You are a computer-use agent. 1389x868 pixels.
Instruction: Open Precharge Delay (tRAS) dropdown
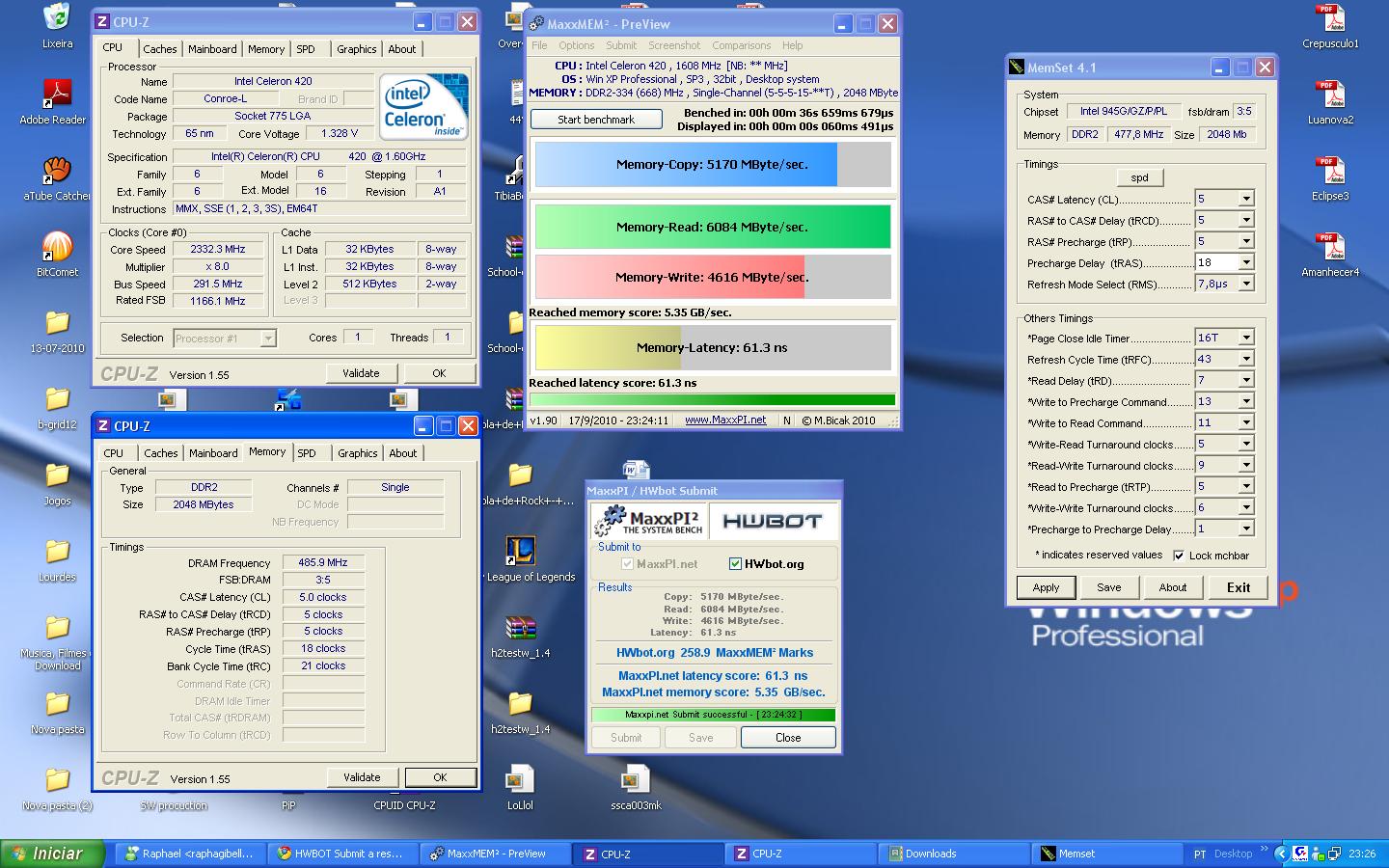pos(1246,262)
